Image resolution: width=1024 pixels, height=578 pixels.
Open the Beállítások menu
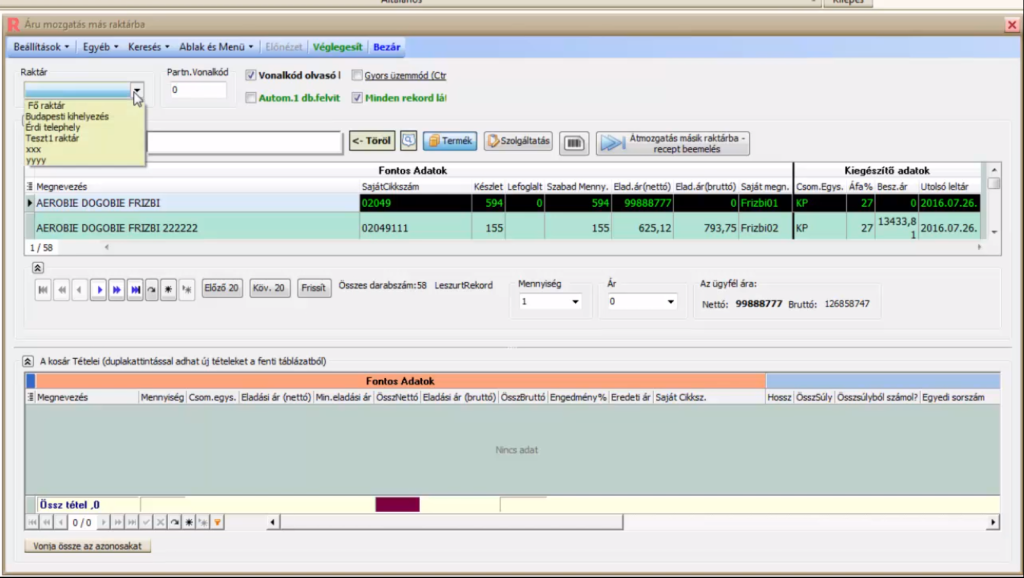(42, 46)
